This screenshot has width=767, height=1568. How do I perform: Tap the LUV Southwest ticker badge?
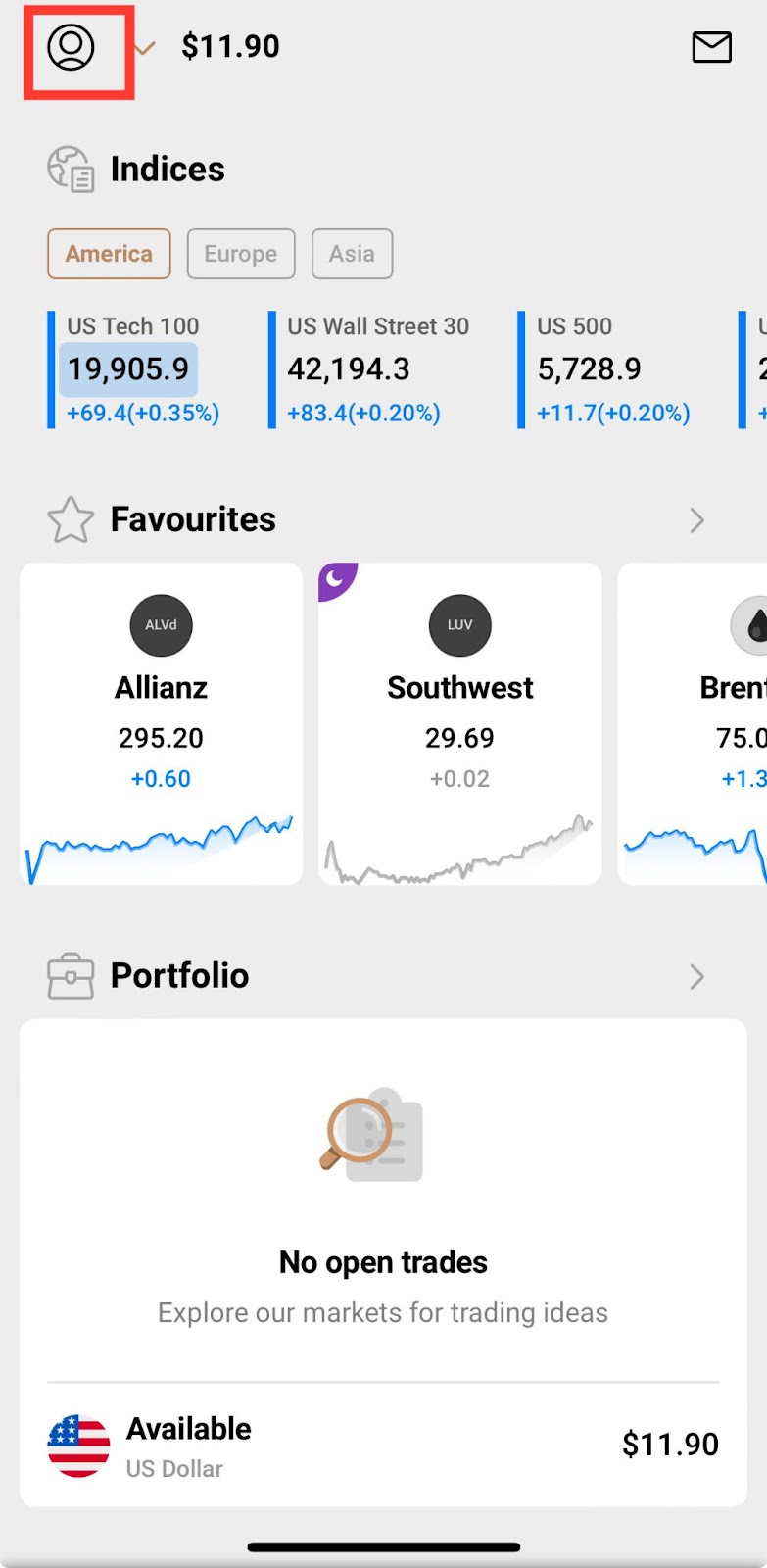coord(459,625)
